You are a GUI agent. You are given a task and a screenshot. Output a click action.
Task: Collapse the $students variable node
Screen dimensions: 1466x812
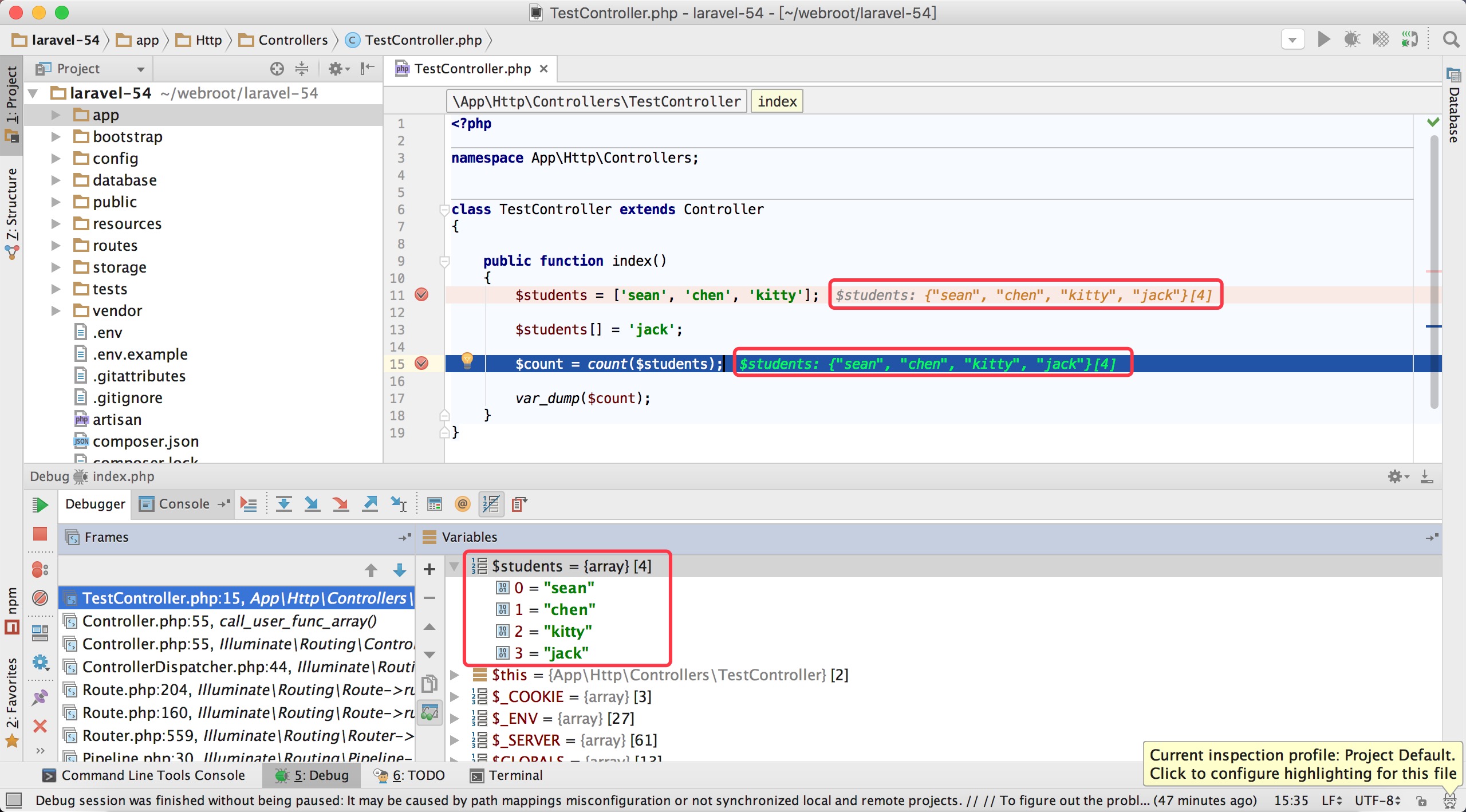coord(455,567)
